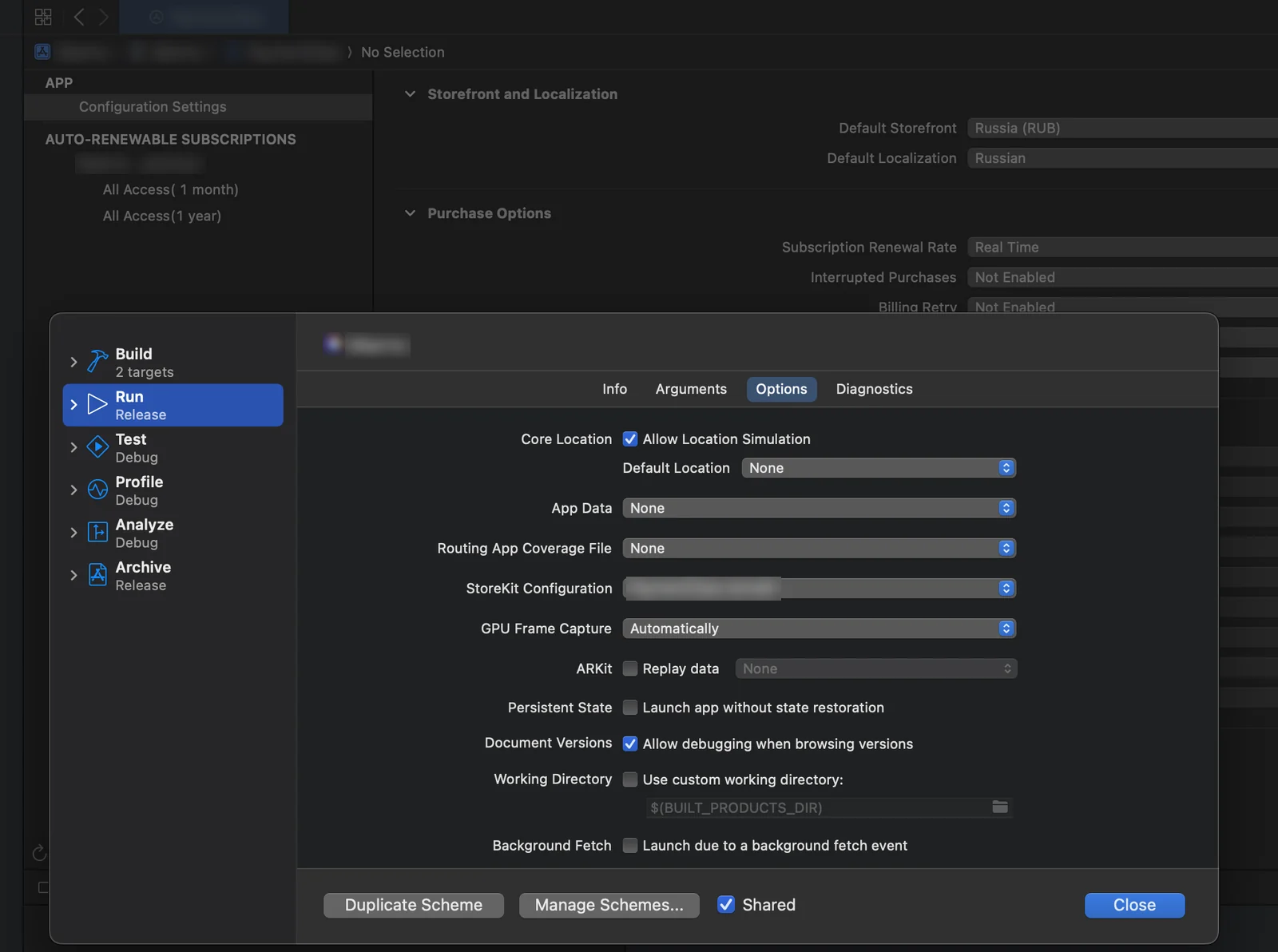Click the Archive icon in scheme sidebar
The width and height of the screenshot is (1278, 952).
97,575
